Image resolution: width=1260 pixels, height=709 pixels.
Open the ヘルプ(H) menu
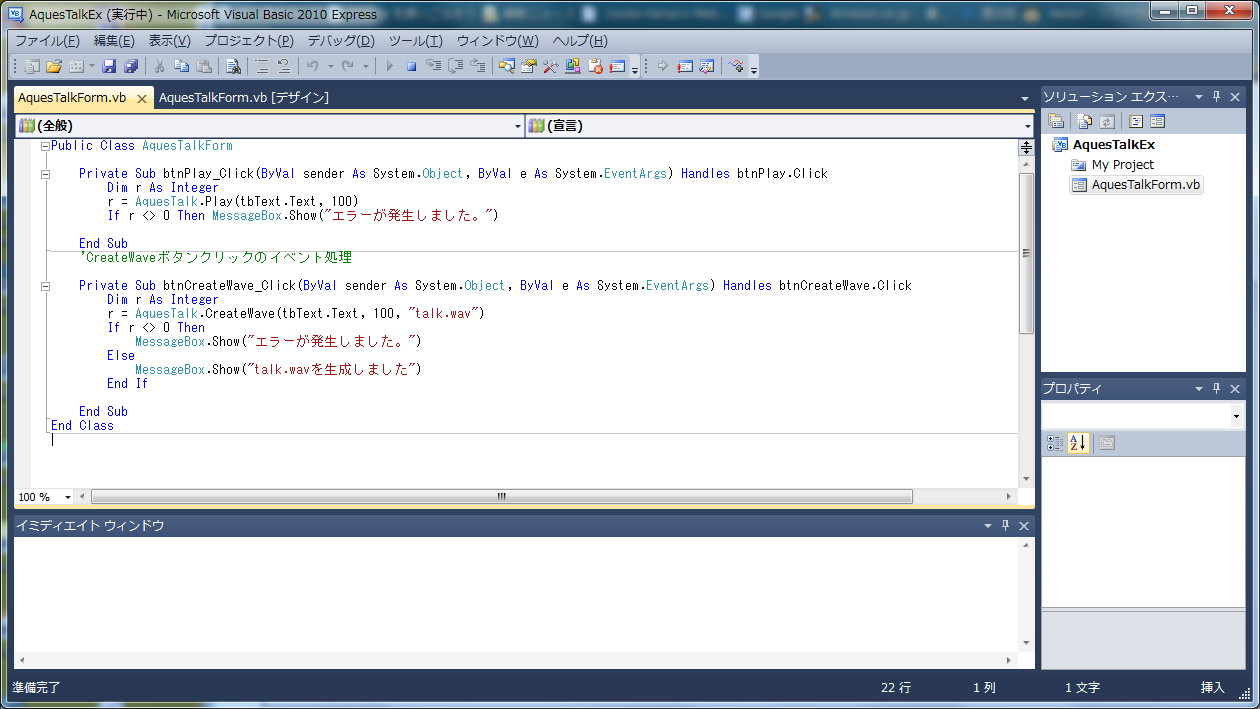click(x=580, y=41)
